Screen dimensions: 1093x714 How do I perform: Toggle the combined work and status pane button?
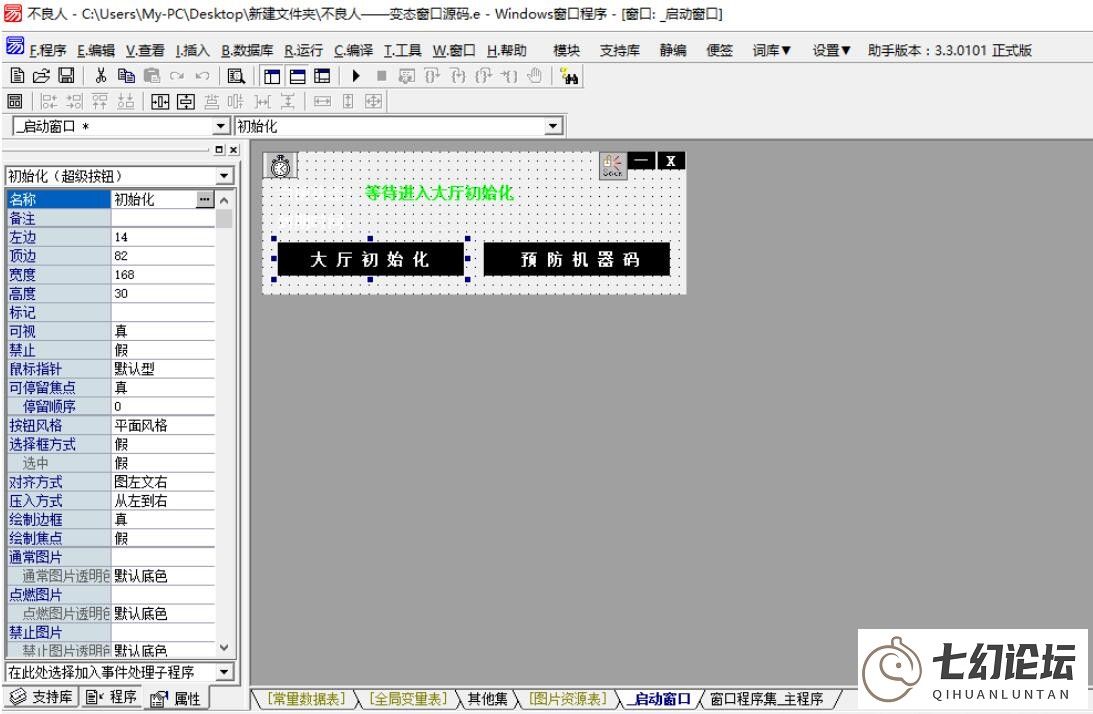pos(322,76)
